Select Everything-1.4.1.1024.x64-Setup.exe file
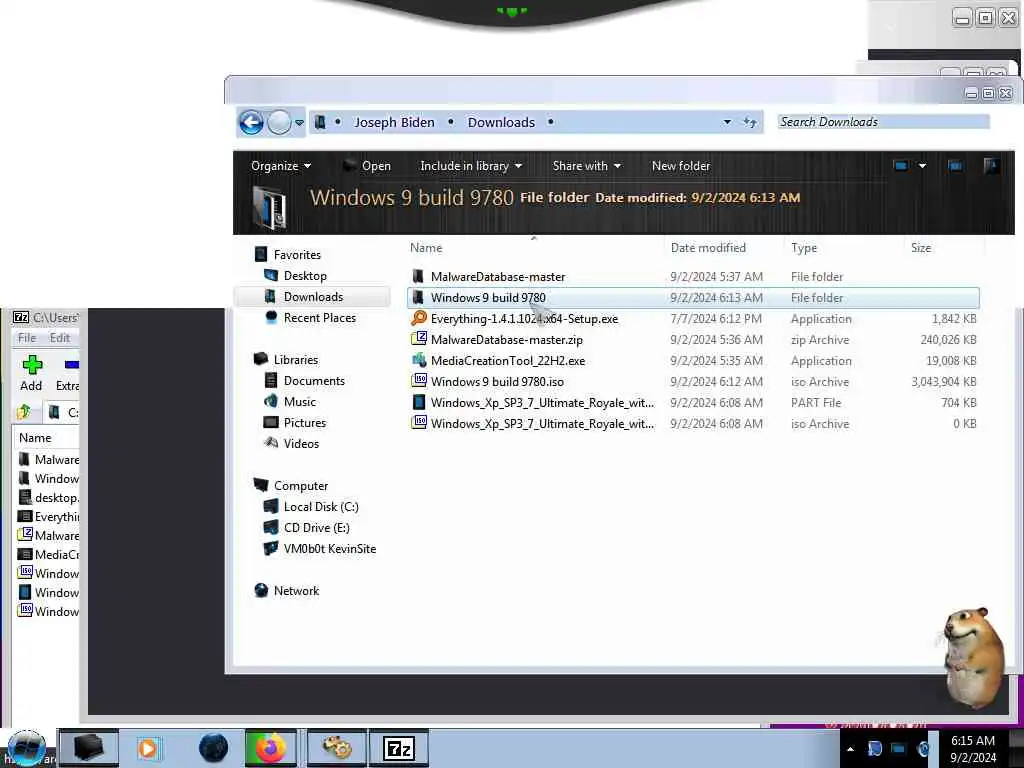Screen dimensions: 1024x768 point(692,319)
